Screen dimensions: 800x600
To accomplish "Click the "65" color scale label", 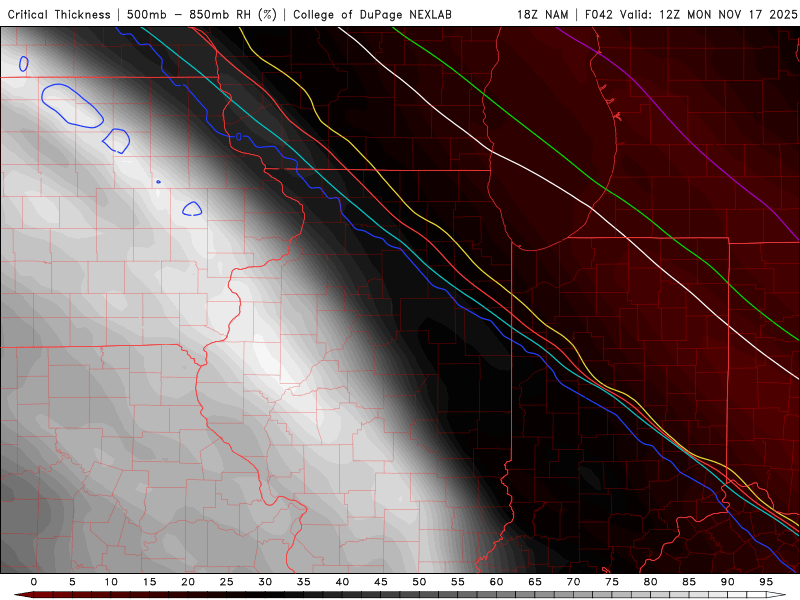I will coord(535,582).
